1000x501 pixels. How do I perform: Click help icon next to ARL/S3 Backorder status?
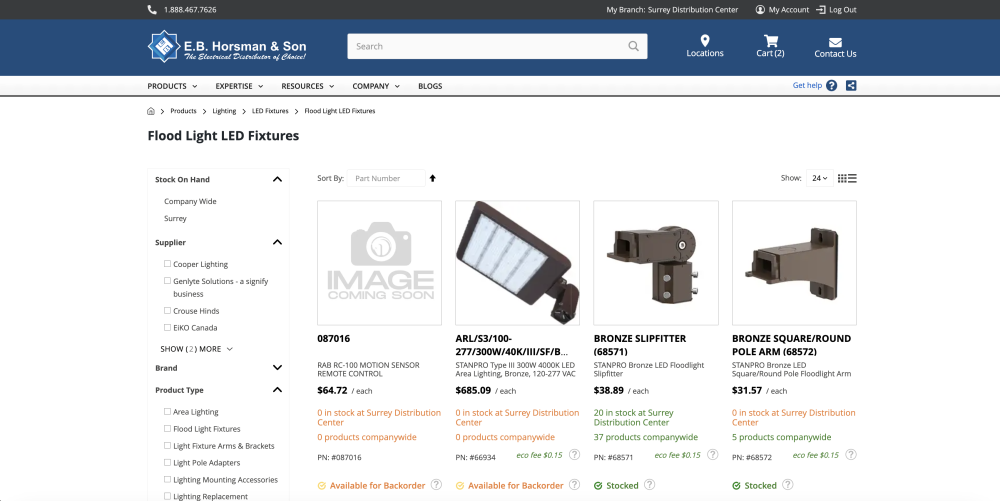click(575, 484)
